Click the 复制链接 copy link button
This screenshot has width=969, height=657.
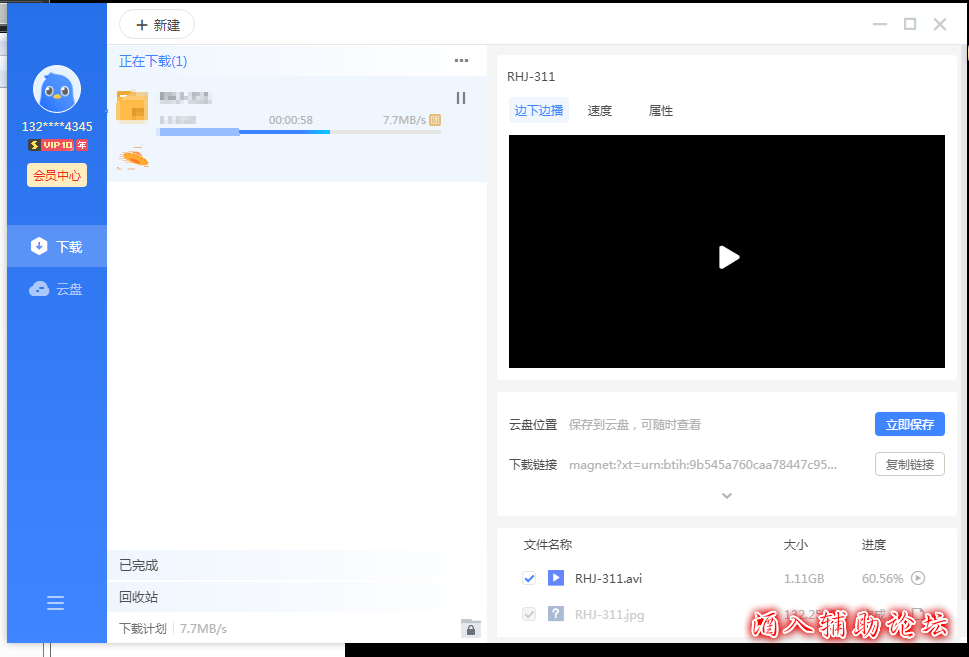point(909,464)
